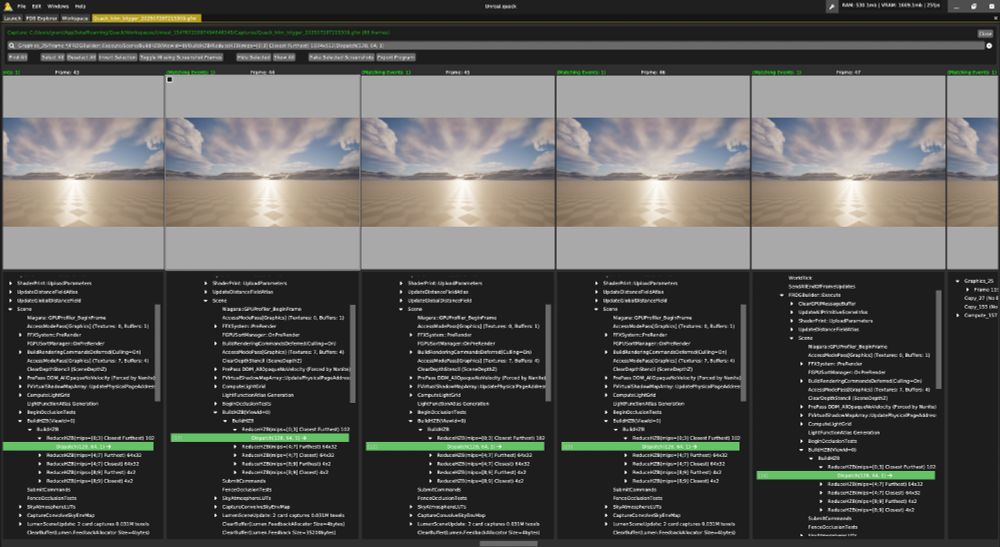Open the Frame 47 sky screenshot thumbnail

point(848,172)
